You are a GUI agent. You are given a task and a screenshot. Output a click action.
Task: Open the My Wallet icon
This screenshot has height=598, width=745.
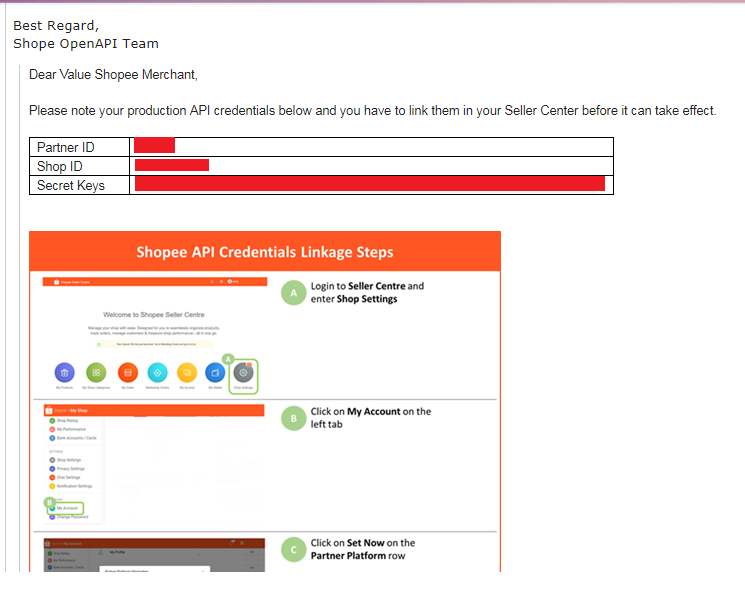pyautogui.click(x=215, y=372)
